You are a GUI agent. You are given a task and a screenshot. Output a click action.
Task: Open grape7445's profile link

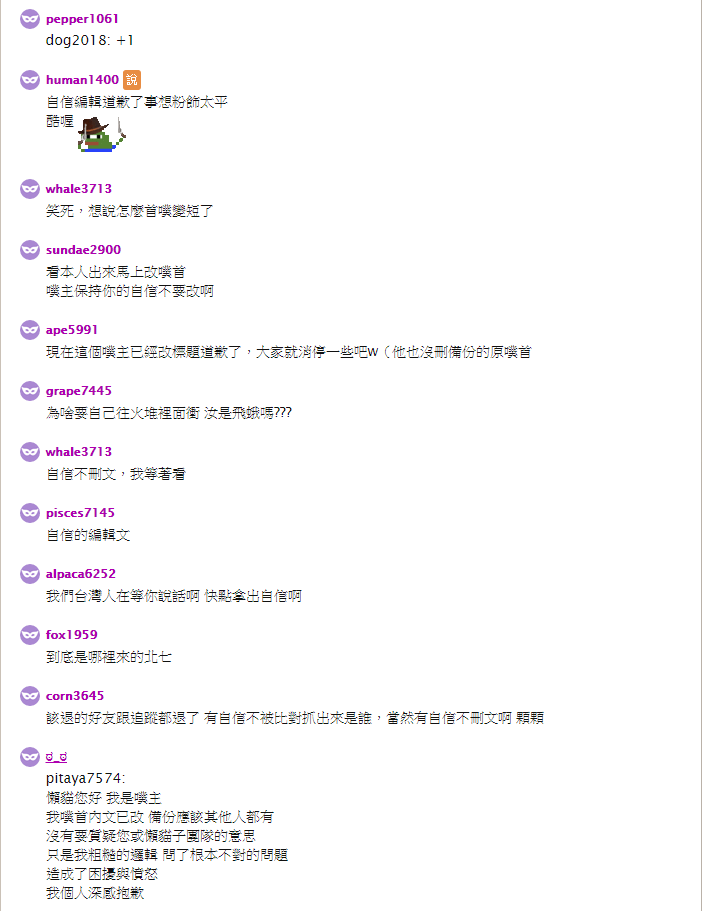78,391
